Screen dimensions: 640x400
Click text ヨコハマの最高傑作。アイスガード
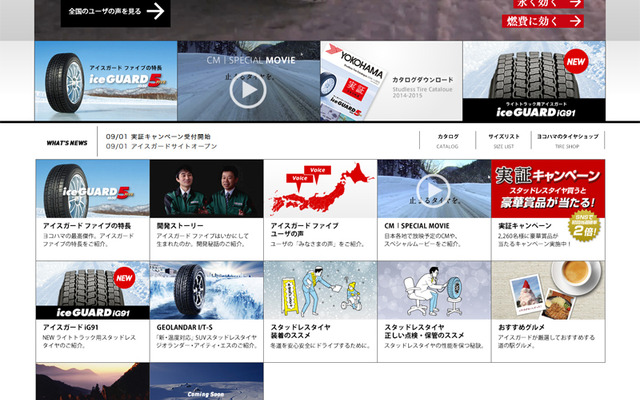click(89, 236)
